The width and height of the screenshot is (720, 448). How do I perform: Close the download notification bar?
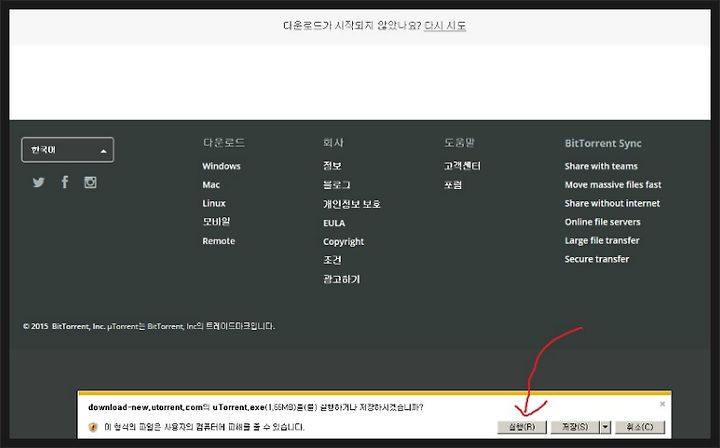(x=662, y=404)
